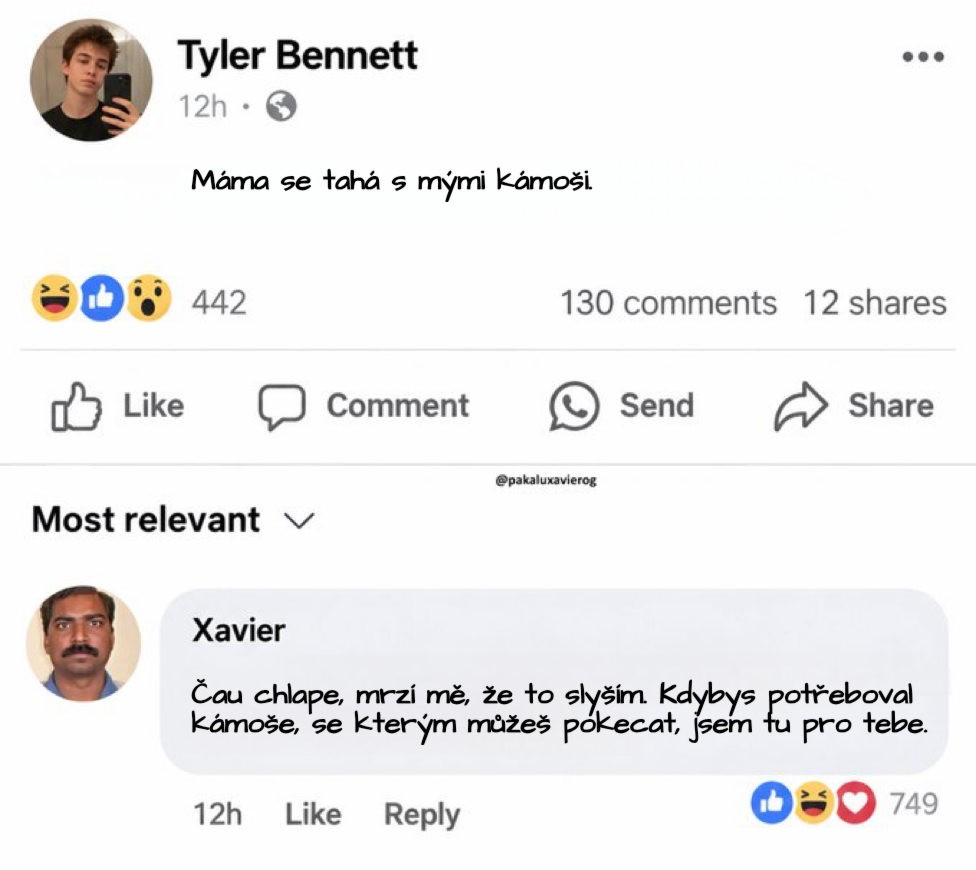Click the globe public-privacy icon
This screenshot has width=976, height=870.
[x=281, y=106]
